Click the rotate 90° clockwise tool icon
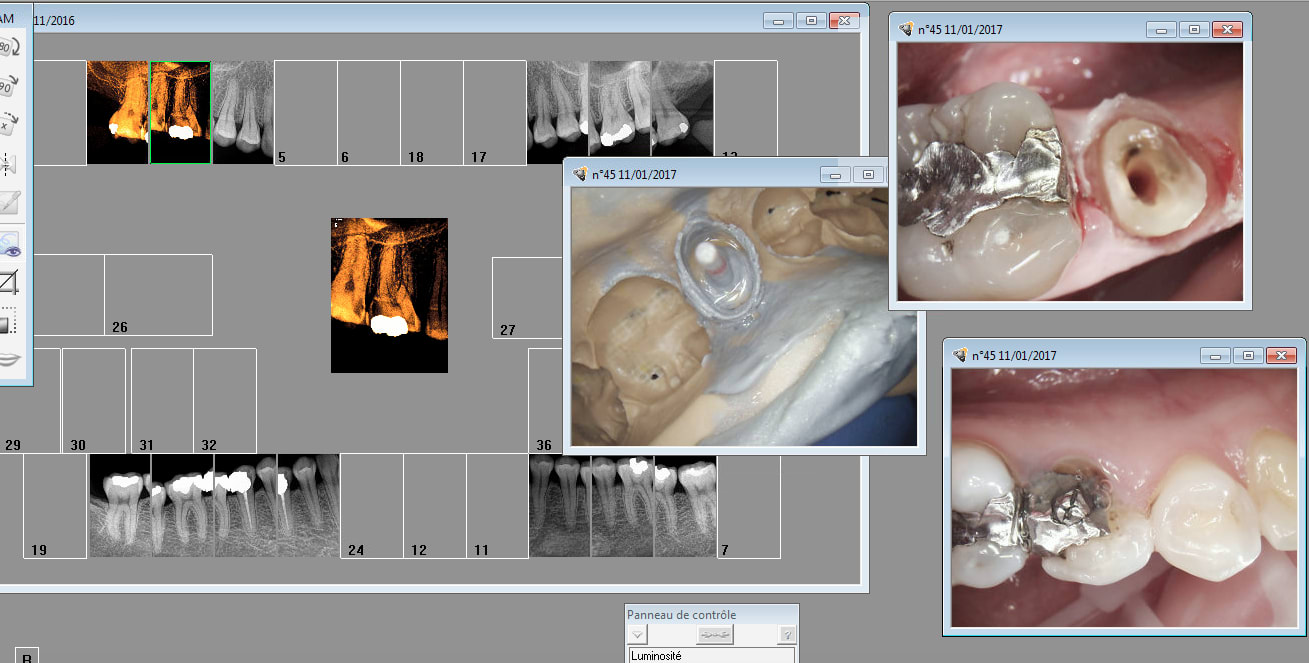This screenshot has width=1309, height=663. (8, 48)
